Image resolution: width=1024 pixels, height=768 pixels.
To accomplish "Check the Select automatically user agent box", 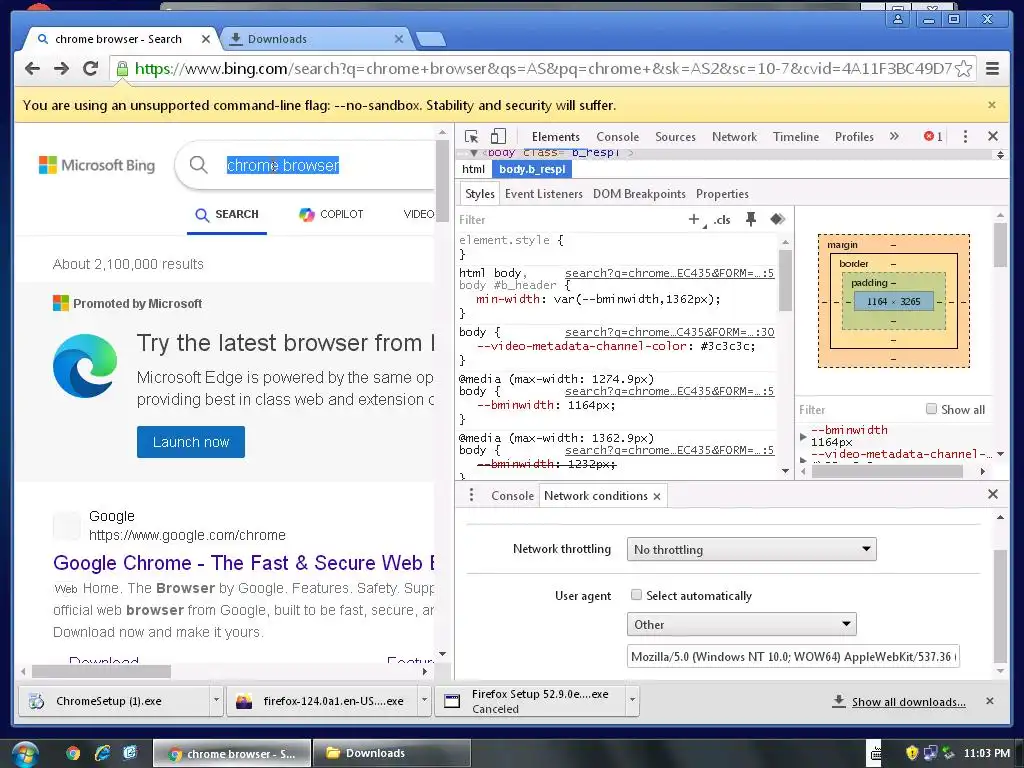I will click(636, 595).
